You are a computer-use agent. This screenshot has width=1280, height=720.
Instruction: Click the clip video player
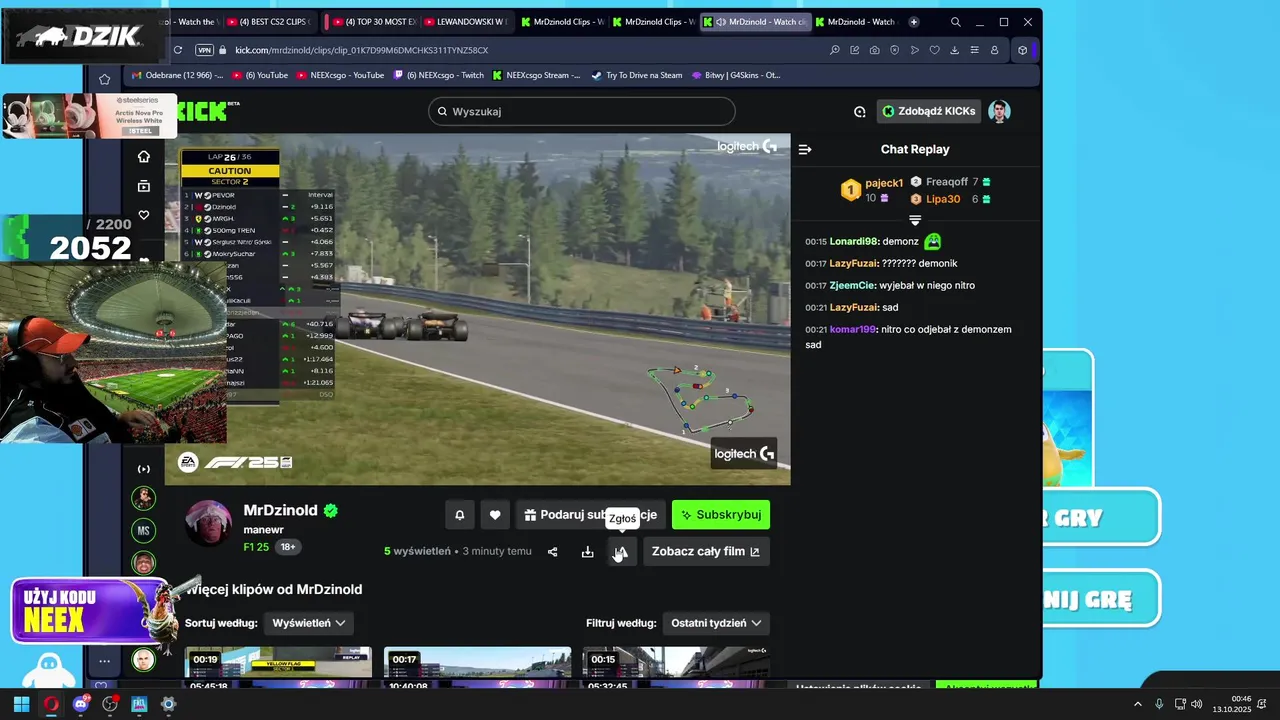pyautogui.click(x=478, y=309)
